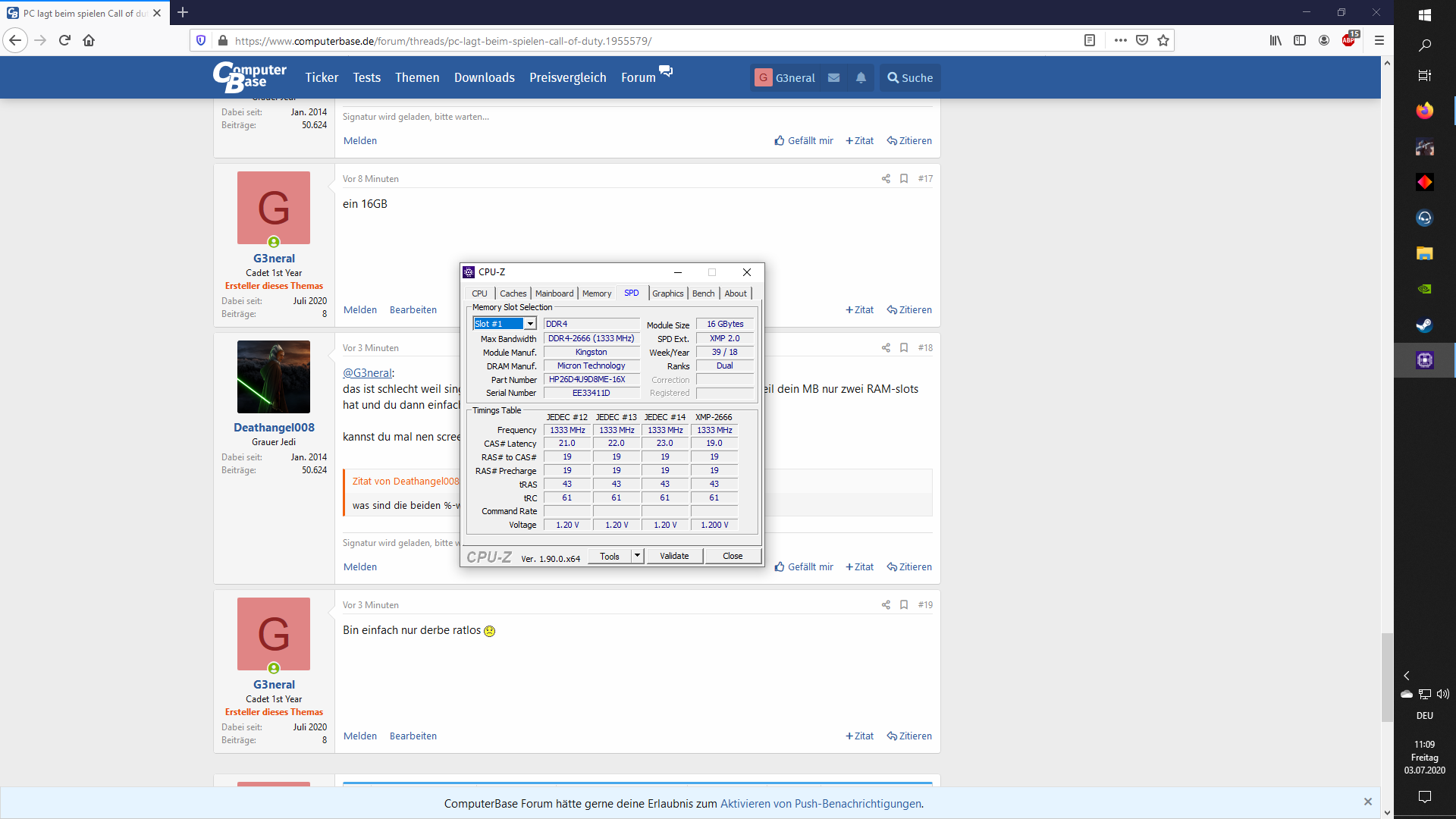
Task: Dismiss the push notification banner
Action: click(1368, 802)
